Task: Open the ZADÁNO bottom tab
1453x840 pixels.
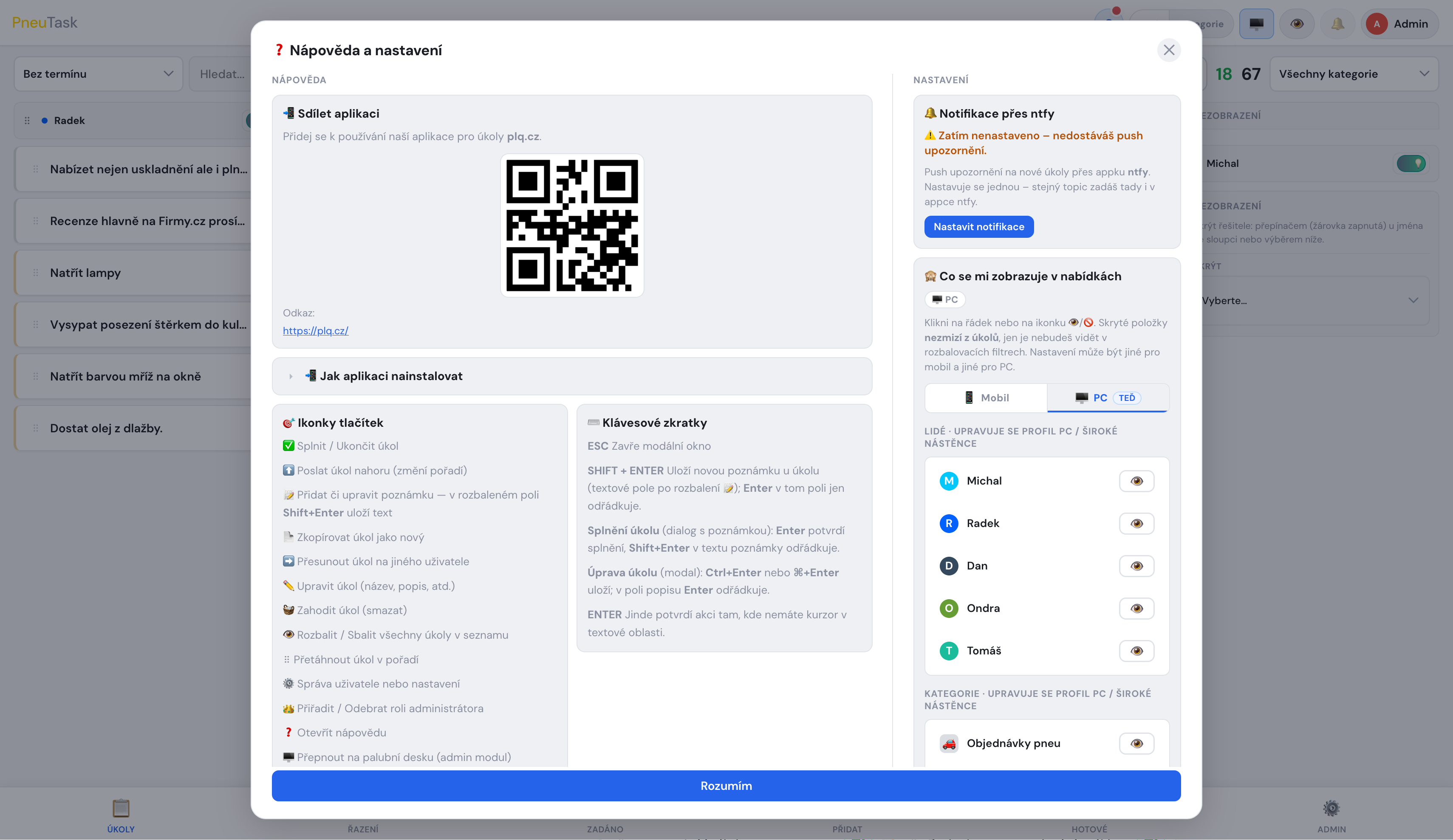Action: click(x=605, y=829)
